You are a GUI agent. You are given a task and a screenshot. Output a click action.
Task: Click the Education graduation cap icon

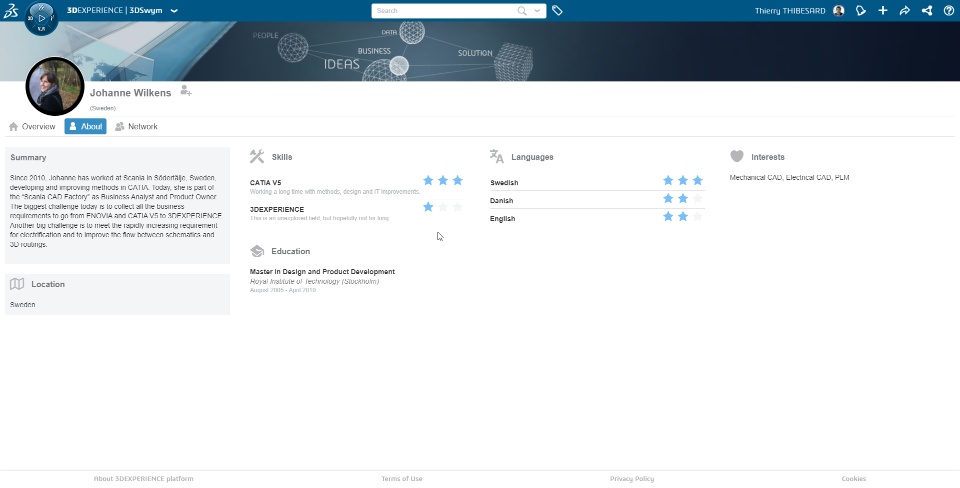257,251
